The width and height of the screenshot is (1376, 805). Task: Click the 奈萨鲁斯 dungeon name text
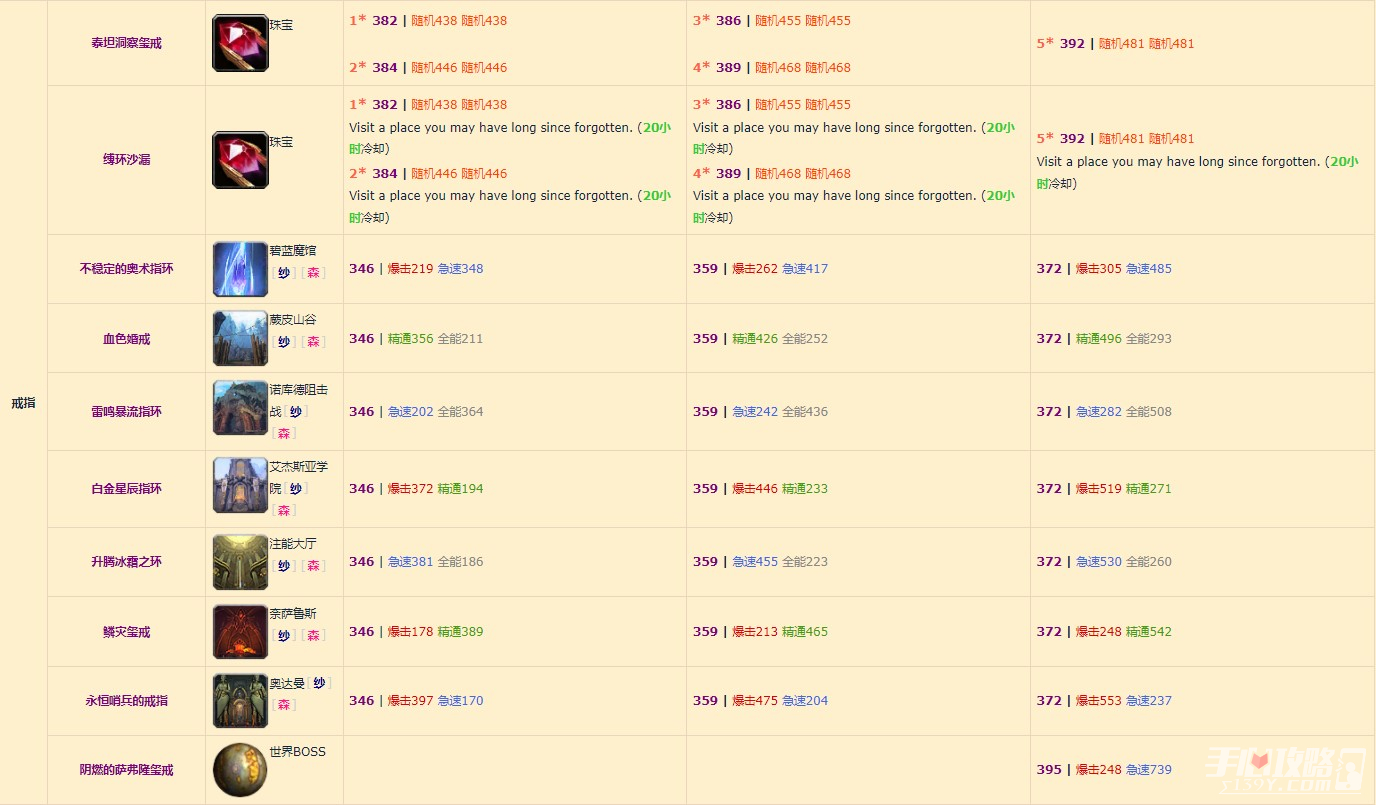[x=293, y=613]
